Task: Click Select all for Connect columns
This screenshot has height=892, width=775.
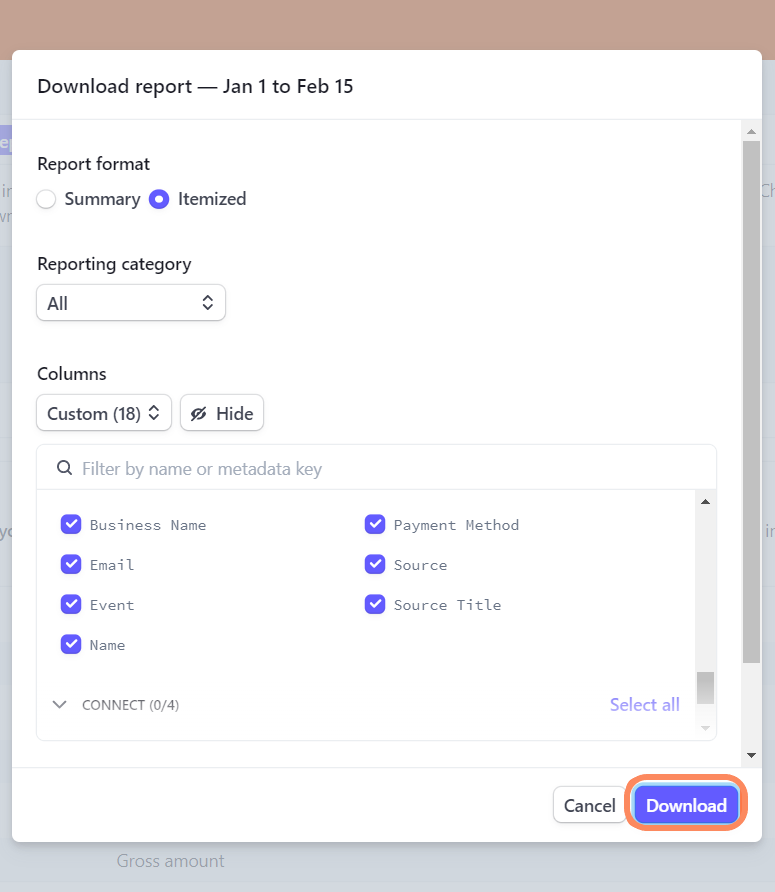Action: click(x=644, y=705)
